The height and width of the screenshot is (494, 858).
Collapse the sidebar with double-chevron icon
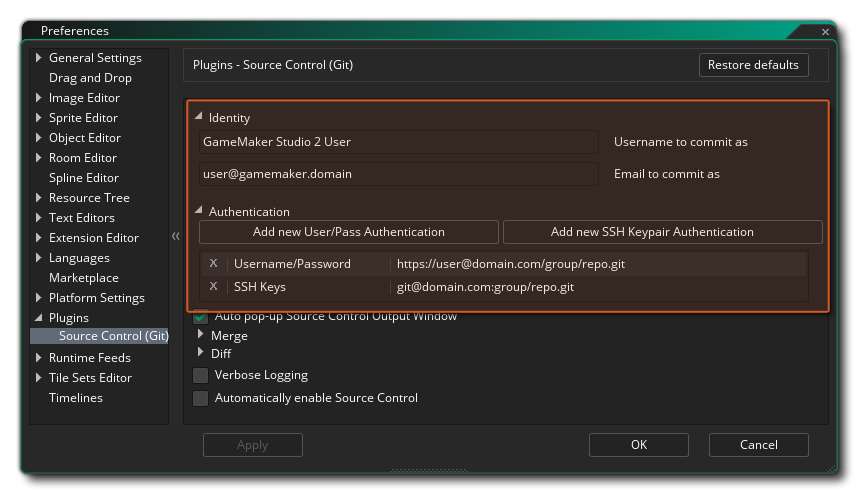point(176,236)
